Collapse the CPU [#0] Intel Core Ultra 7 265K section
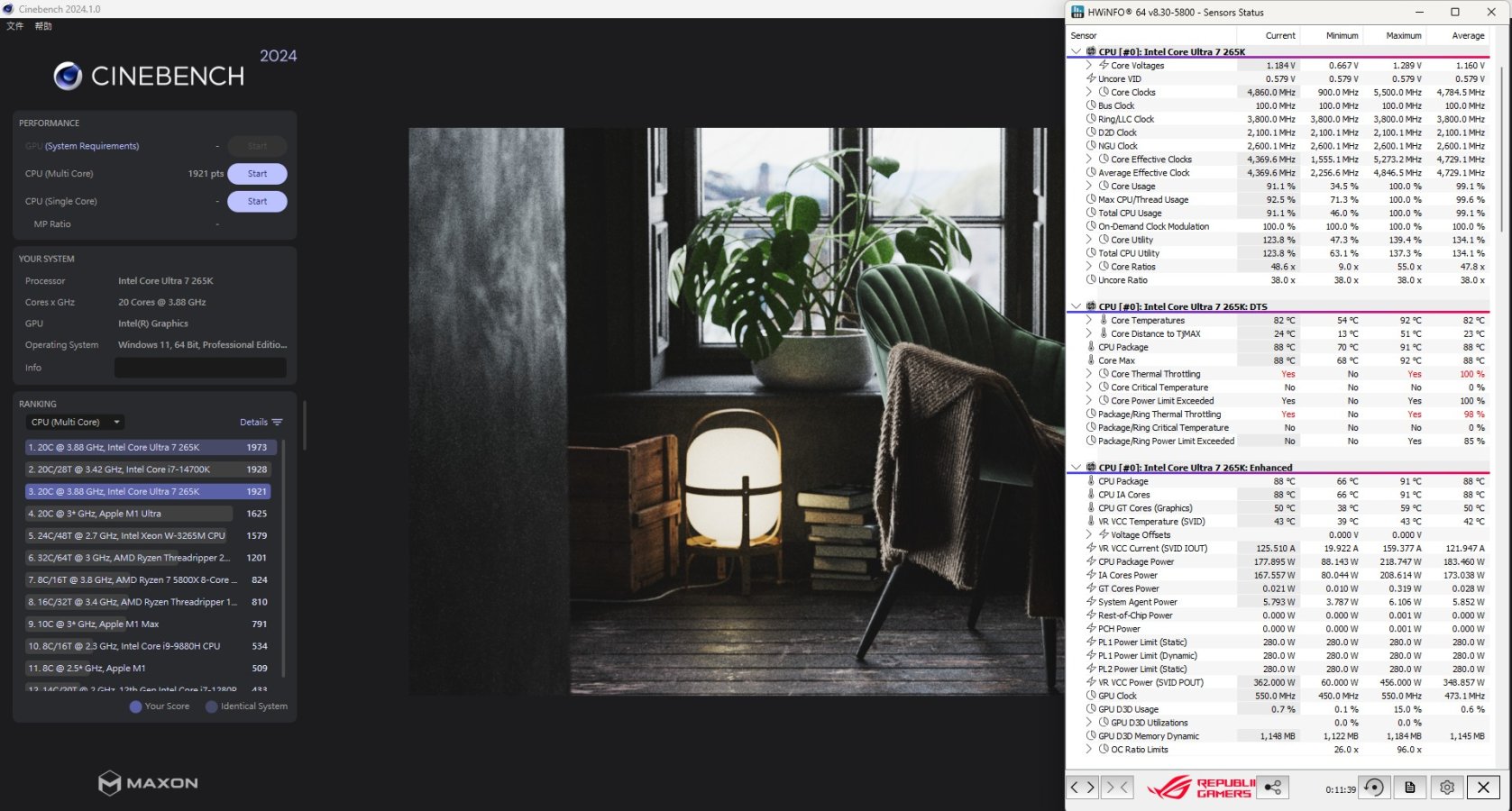Screen dimensions: 1512x811 (1076, 52)
